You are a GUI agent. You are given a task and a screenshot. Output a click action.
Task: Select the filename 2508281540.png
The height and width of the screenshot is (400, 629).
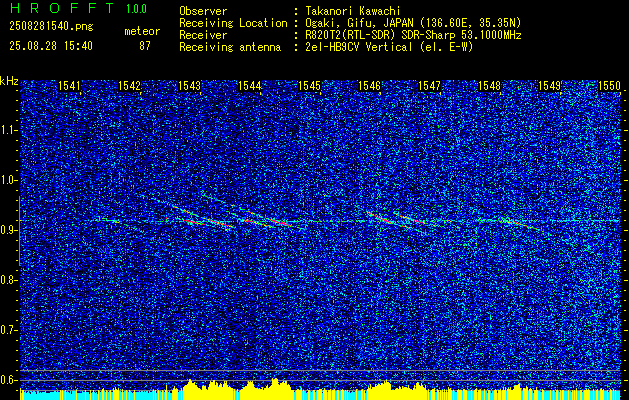51,27
